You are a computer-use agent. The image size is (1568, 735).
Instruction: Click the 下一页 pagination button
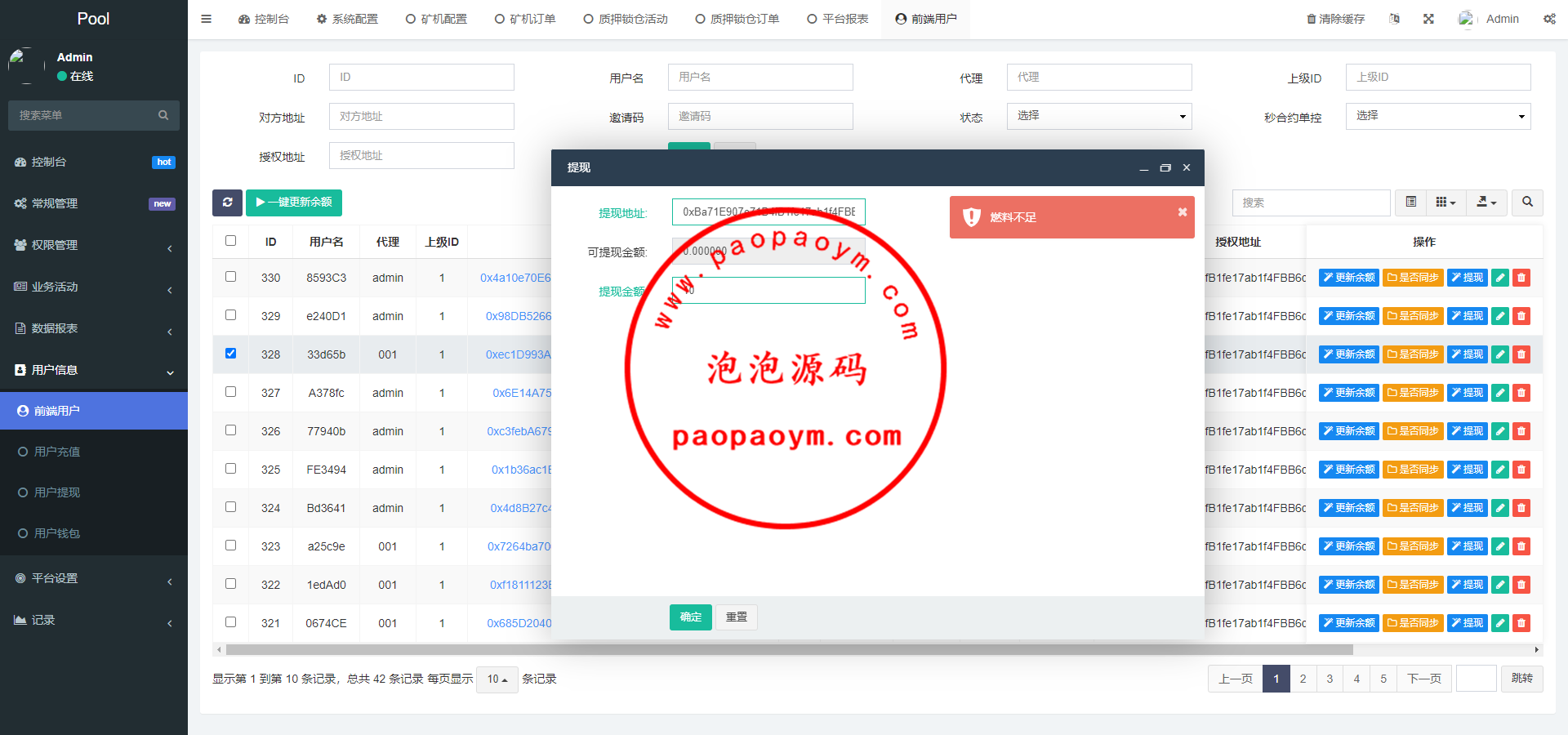[x=1424, y=679]
